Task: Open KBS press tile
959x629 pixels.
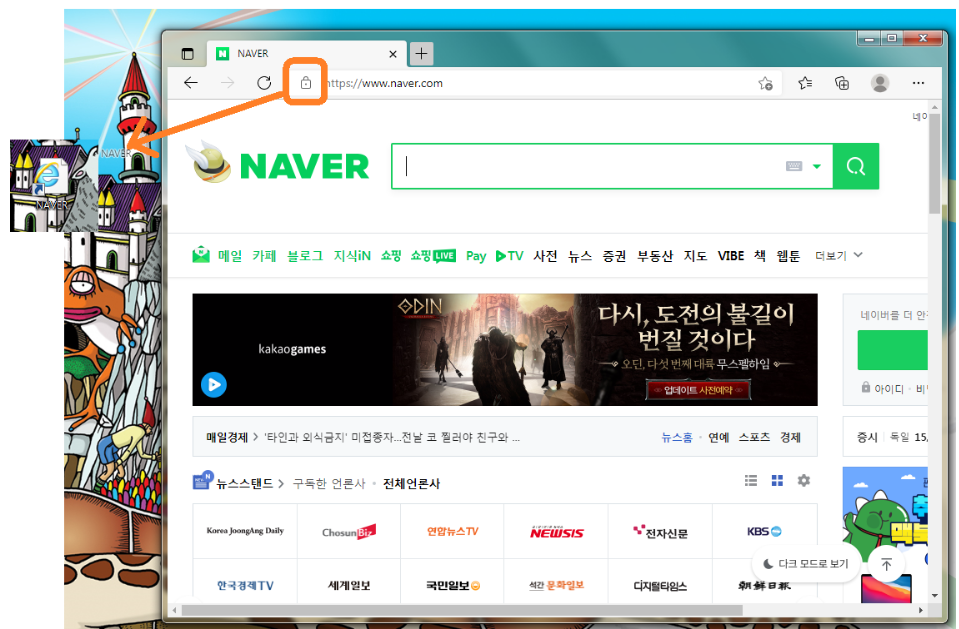Action: pos(765,531)
